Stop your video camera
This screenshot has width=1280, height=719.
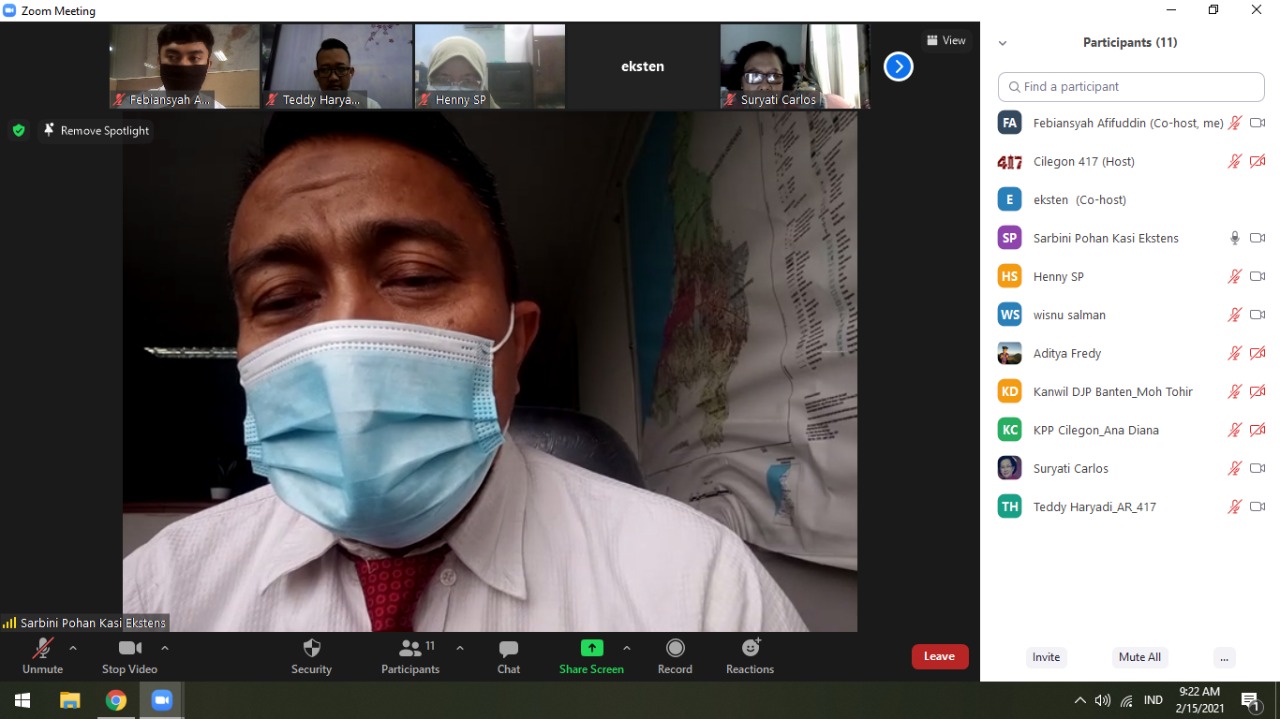point(129,656)
